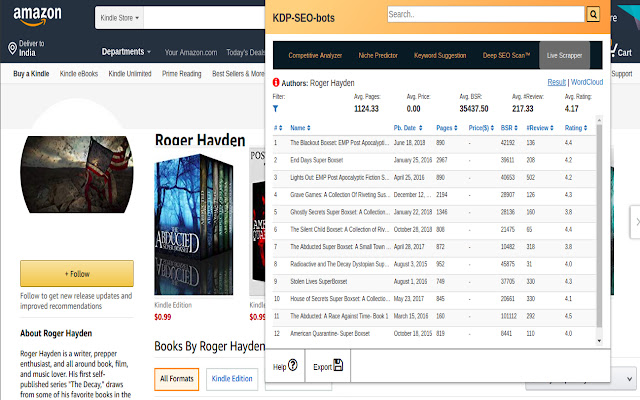Select the Live Scrapper tab

(564, 55)
